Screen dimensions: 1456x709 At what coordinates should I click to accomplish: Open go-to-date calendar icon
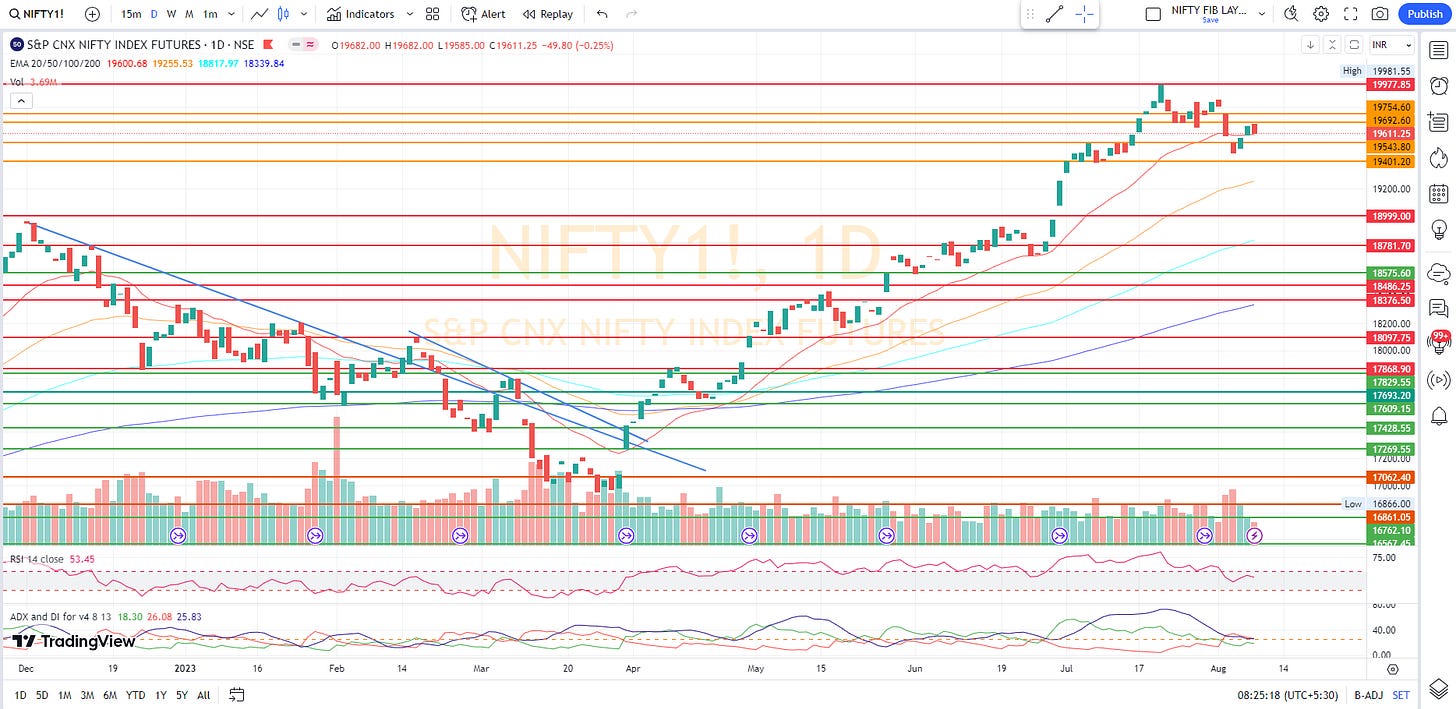pos(237,694)
